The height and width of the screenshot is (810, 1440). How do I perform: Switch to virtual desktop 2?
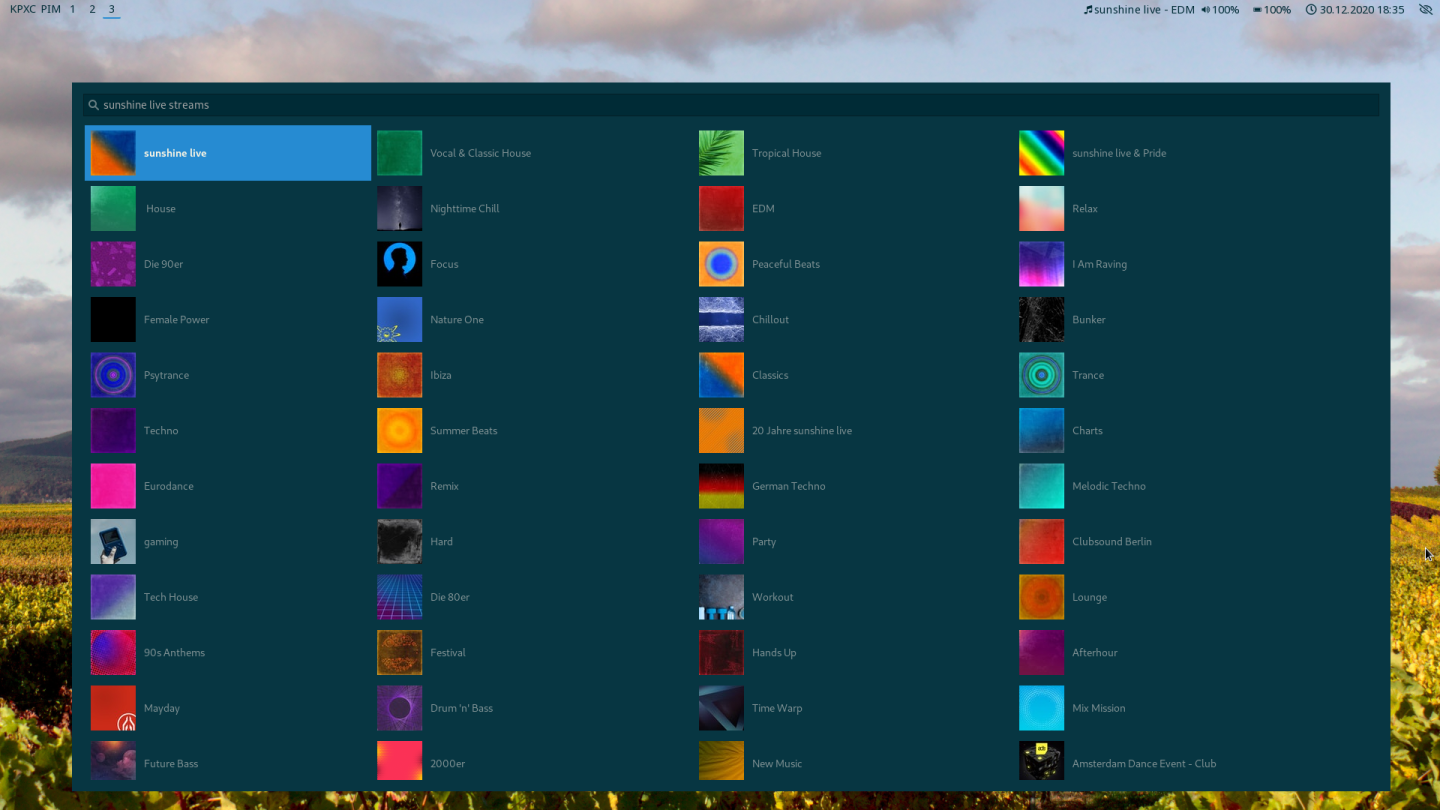91,9
